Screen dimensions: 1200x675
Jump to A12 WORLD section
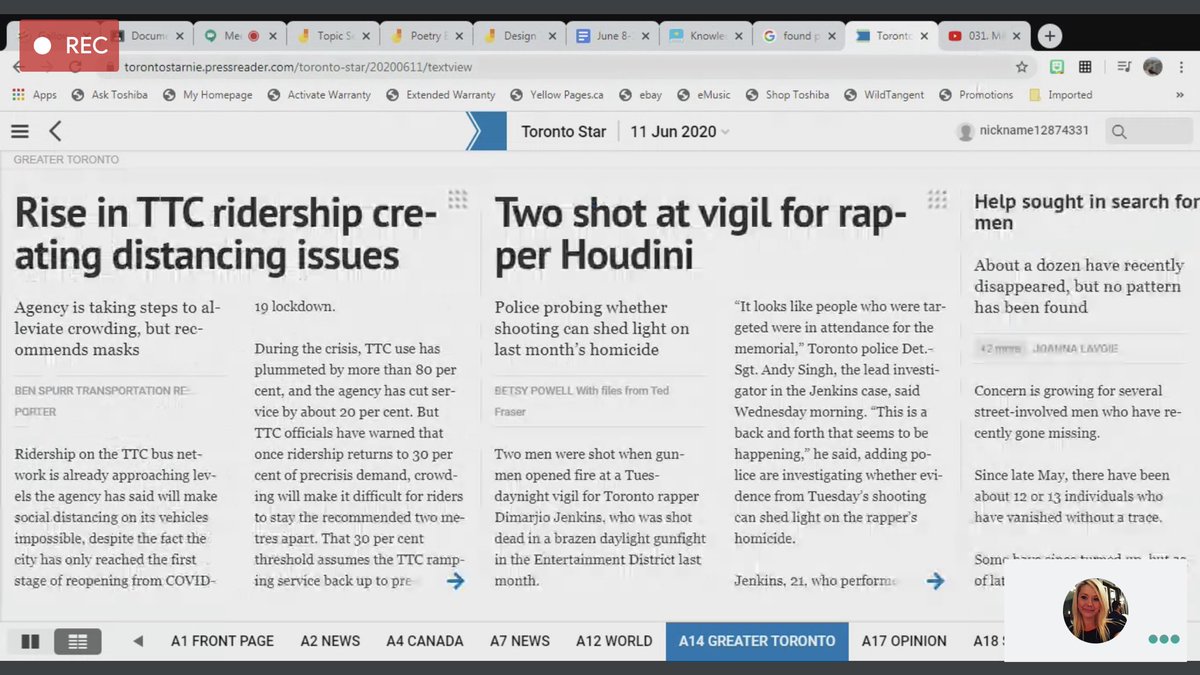pos(614,641)
